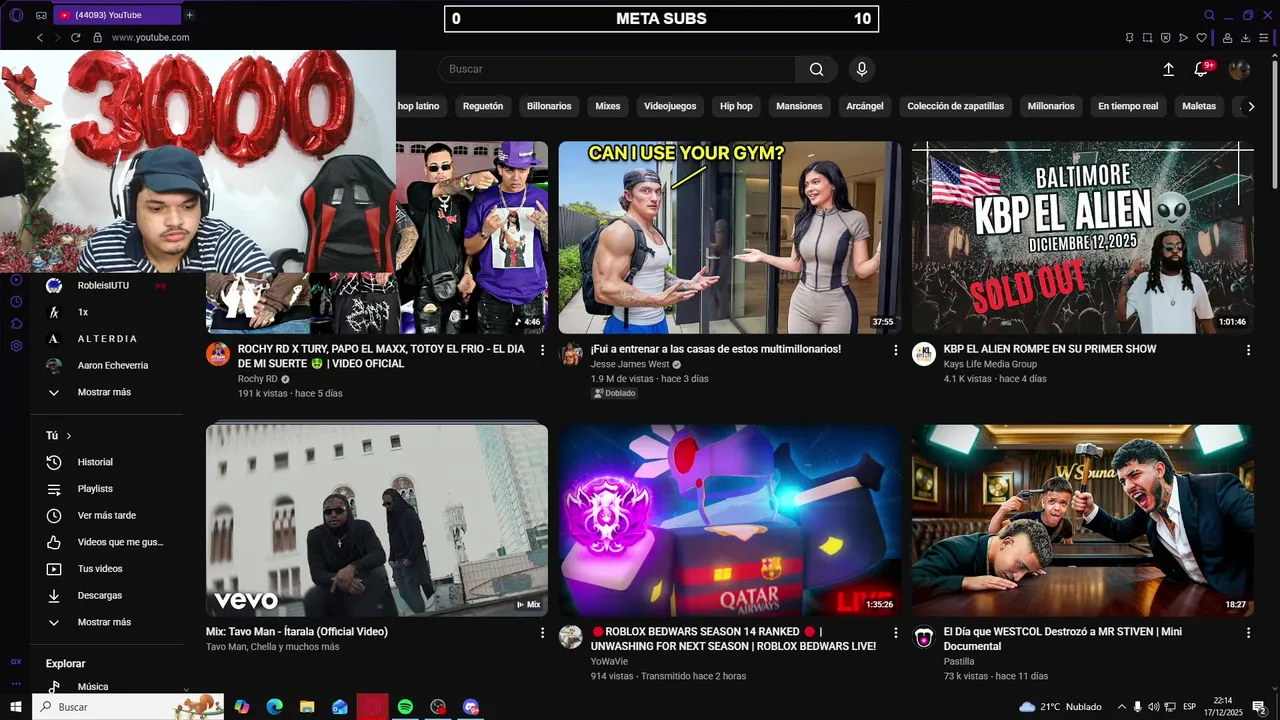Click the volume speaker icon in the tray
1280x720 pixels.
point(1153,707)
